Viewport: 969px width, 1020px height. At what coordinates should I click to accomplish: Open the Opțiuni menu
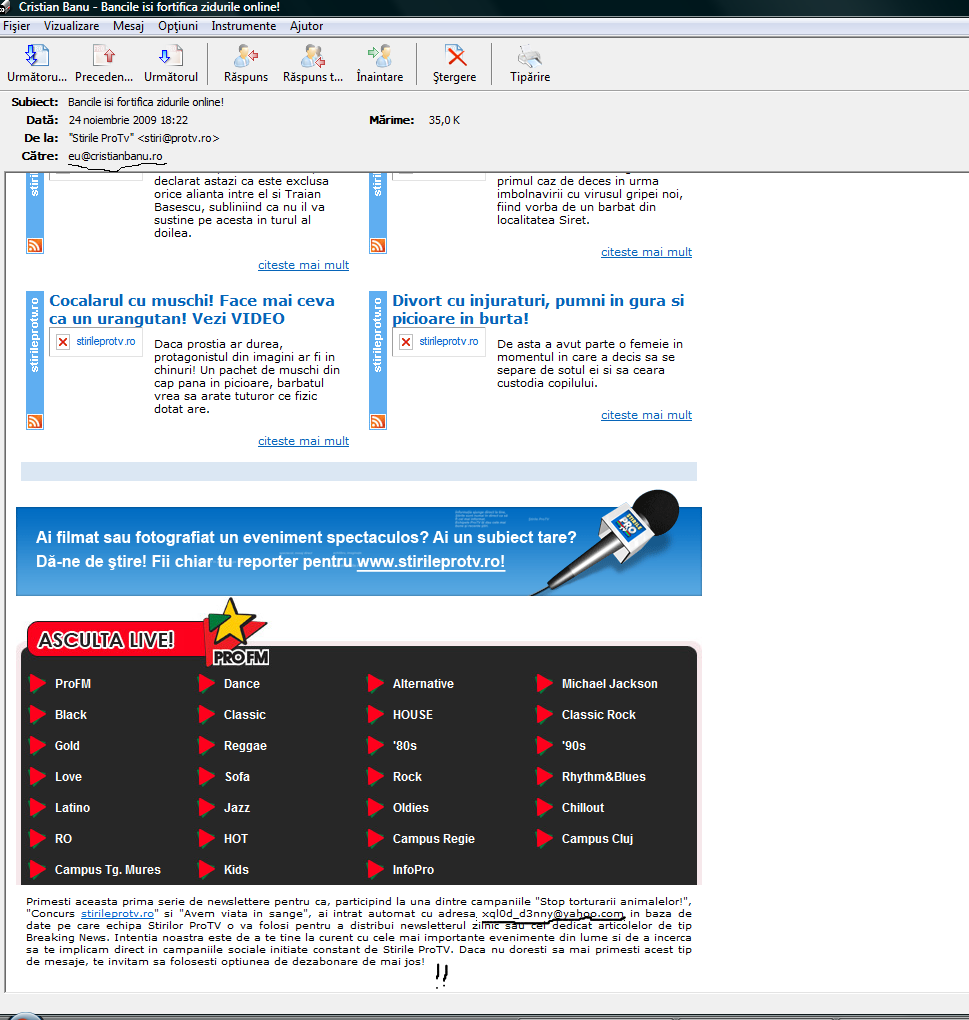click(x=178, y=26)
